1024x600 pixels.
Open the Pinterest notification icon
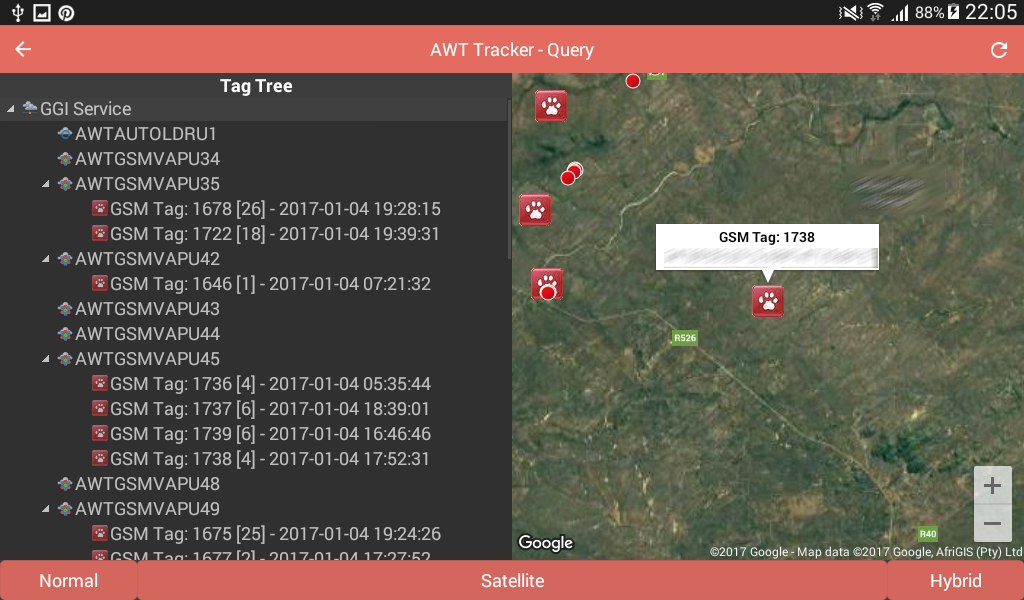66,12
